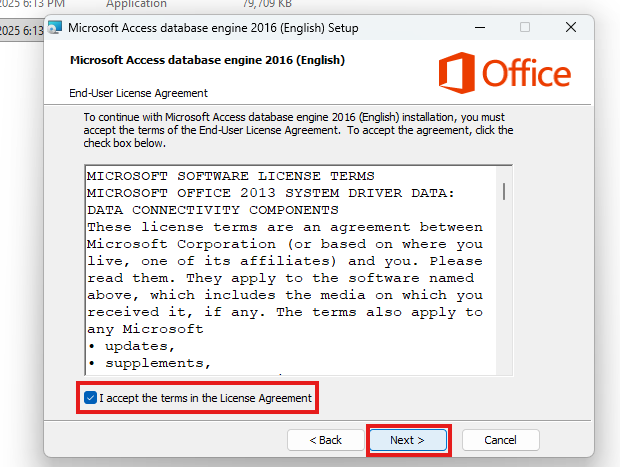This screenshot has height=467, width=620.
Task: Click the 'MICROSOFT SOFTWARE LICENSE TERMS' heading line
Action: [x=230, y=175]
